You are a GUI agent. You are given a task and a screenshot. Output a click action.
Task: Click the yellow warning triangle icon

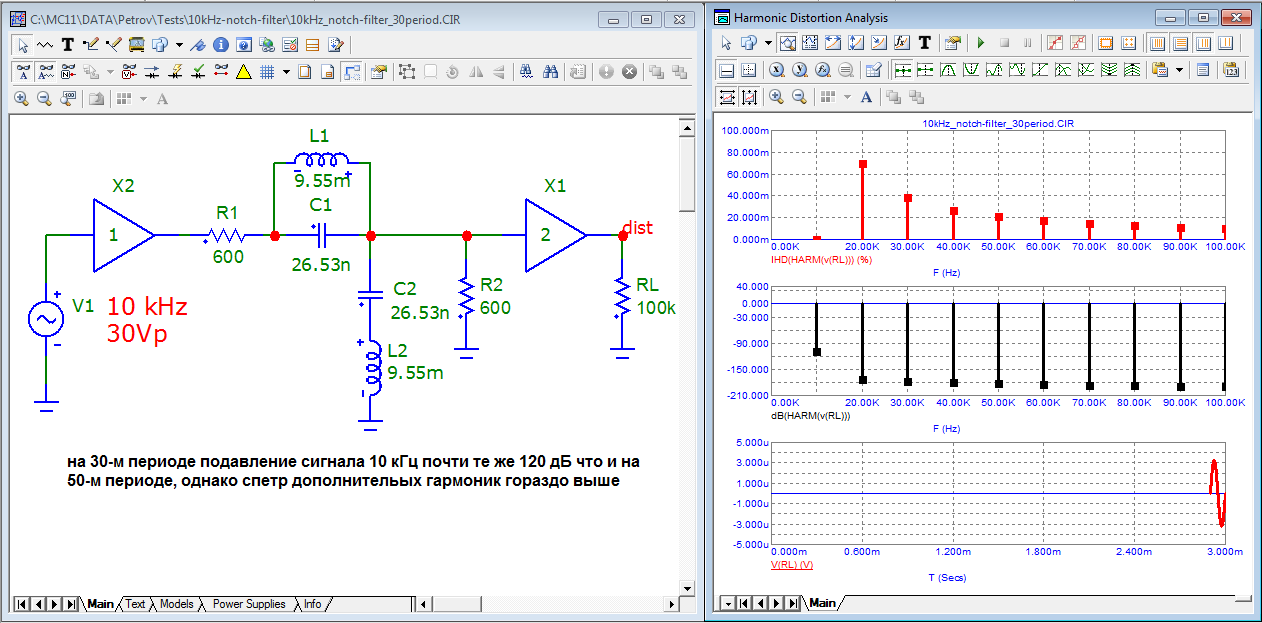tap(243, 71)
